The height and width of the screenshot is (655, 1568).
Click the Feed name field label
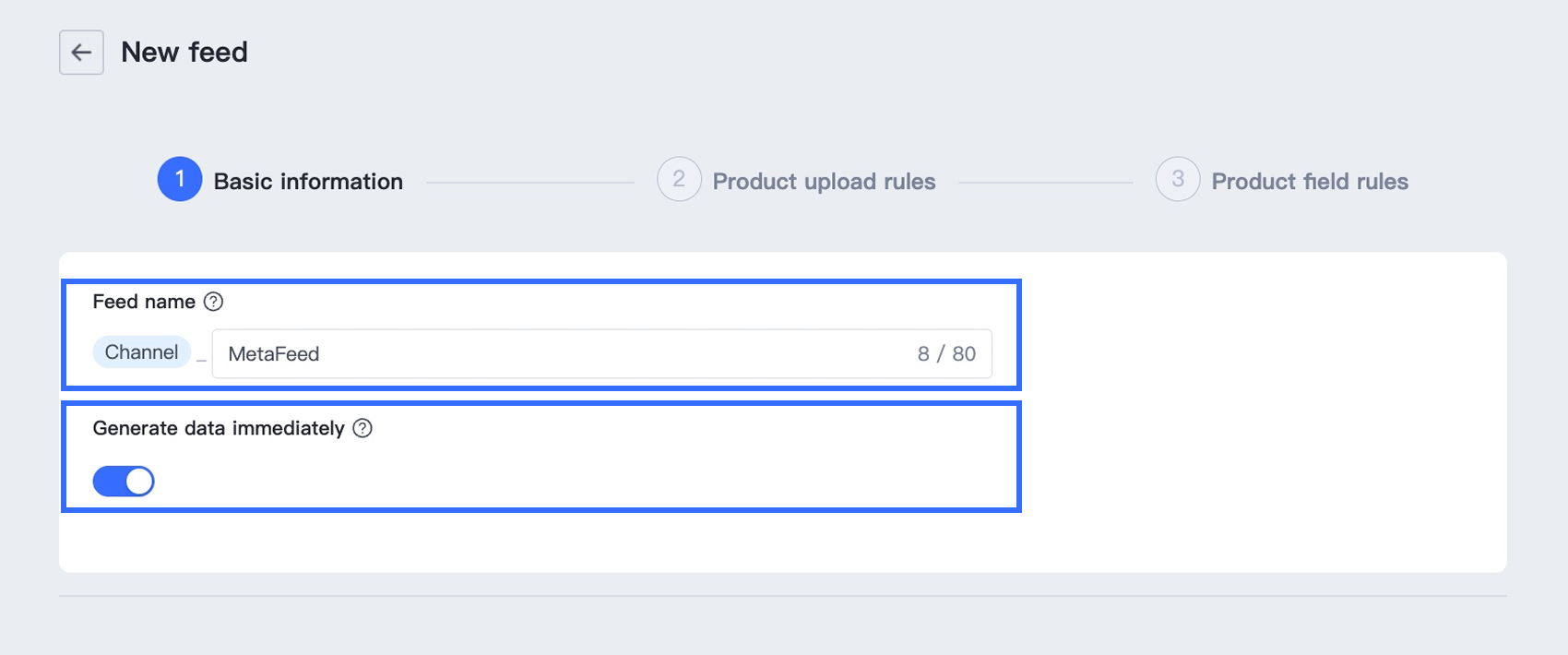coord(144,302)
